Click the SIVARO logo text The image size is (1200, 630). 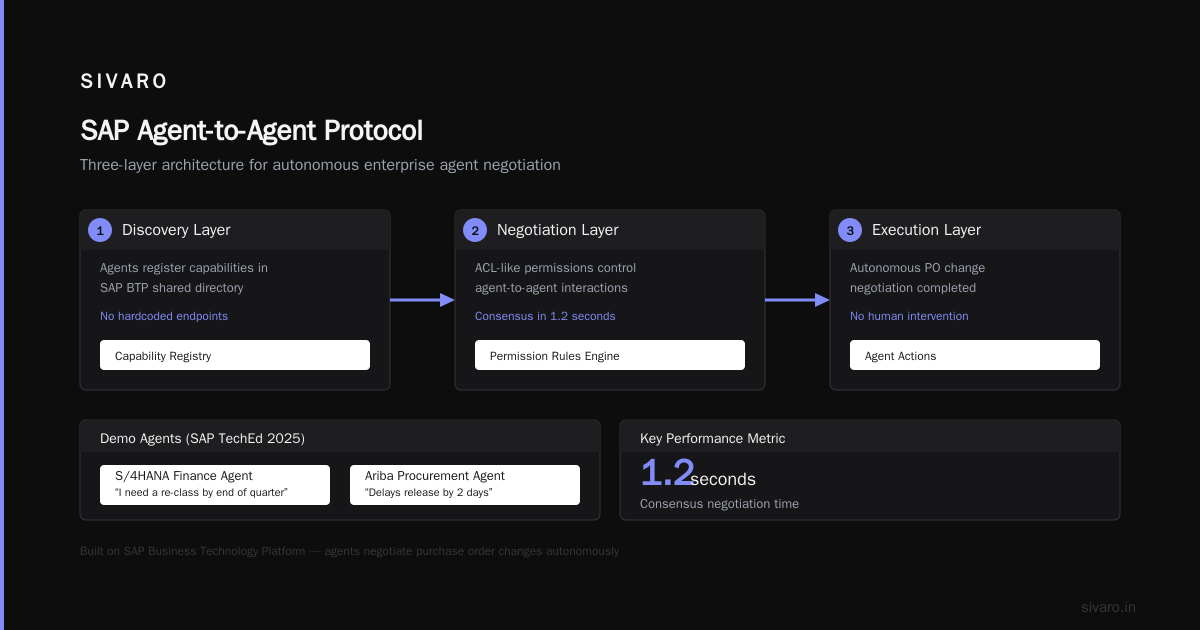pos(124,81)
